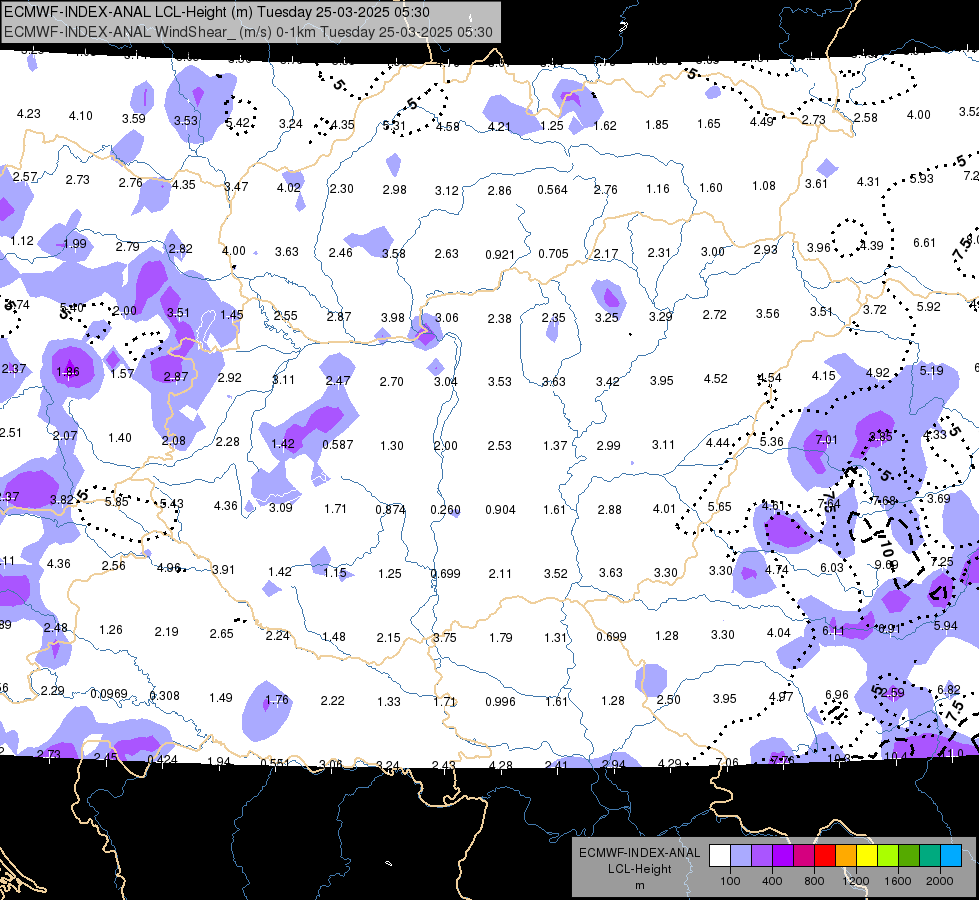Click the wind shear value '0.874'

click(390, 509)
